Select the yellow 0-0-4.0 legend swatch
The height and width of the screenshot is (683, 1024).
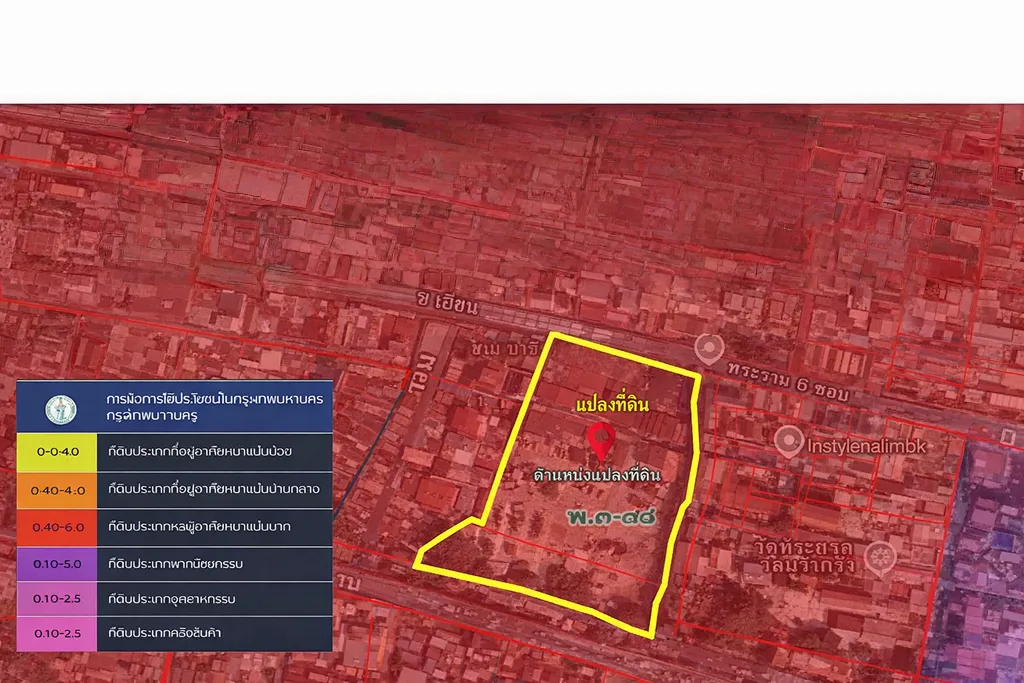(57, 452)
